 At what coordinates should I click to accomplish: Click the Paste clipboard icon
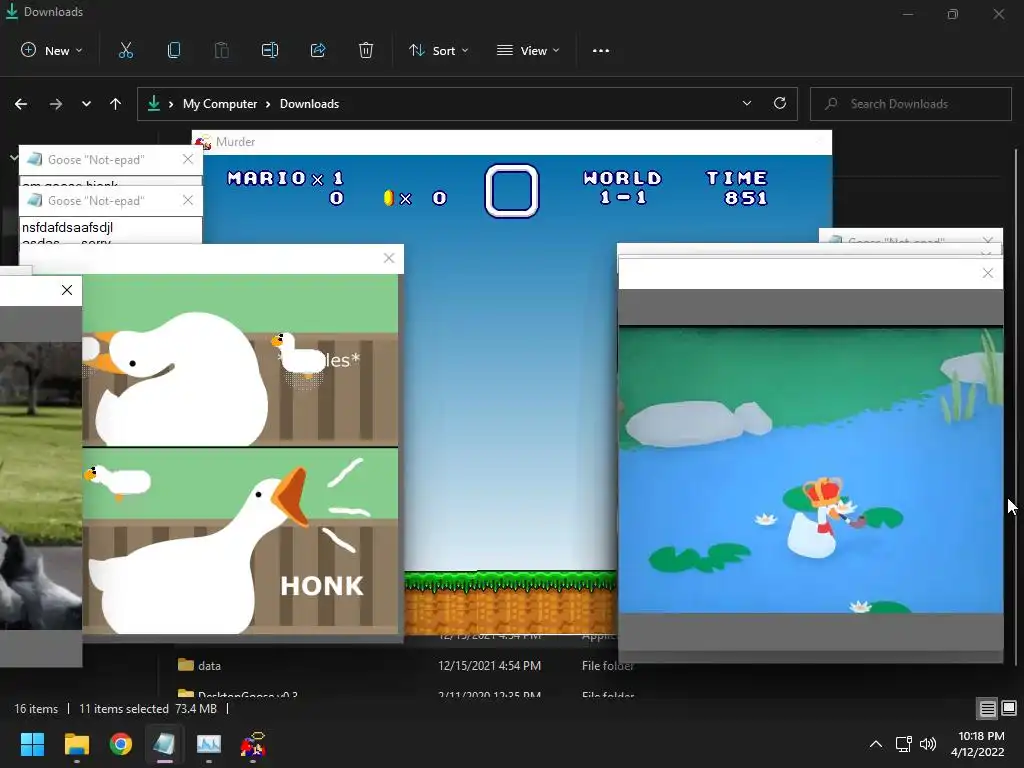pos(221,50)
